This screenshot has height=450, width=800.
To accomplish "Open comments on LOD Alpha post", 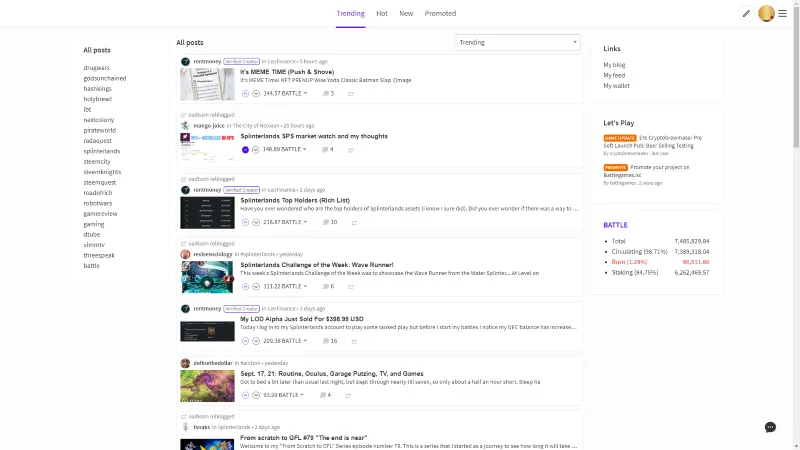I will [330, 341].
